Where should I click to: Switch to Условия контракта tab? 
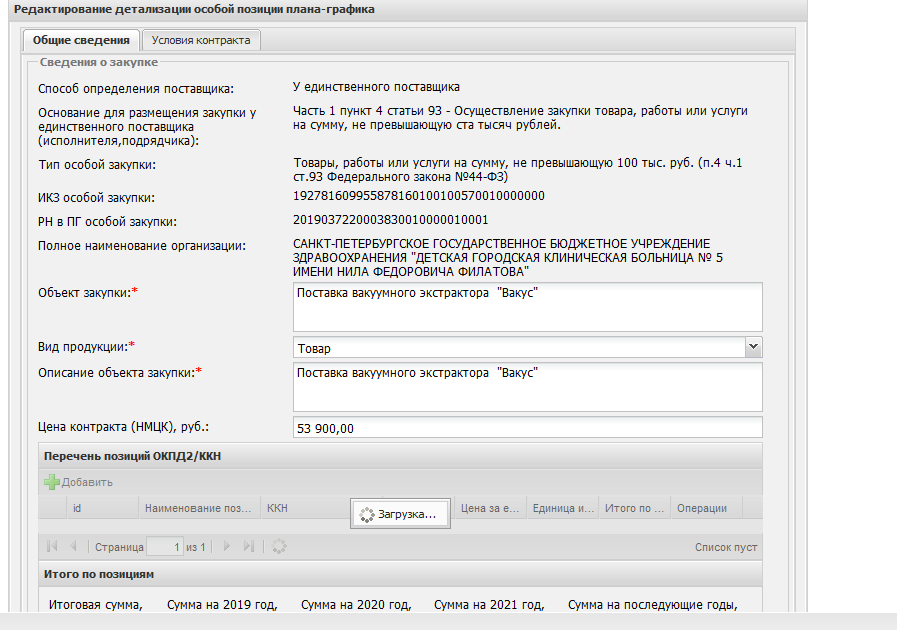(x=201, y=40)
